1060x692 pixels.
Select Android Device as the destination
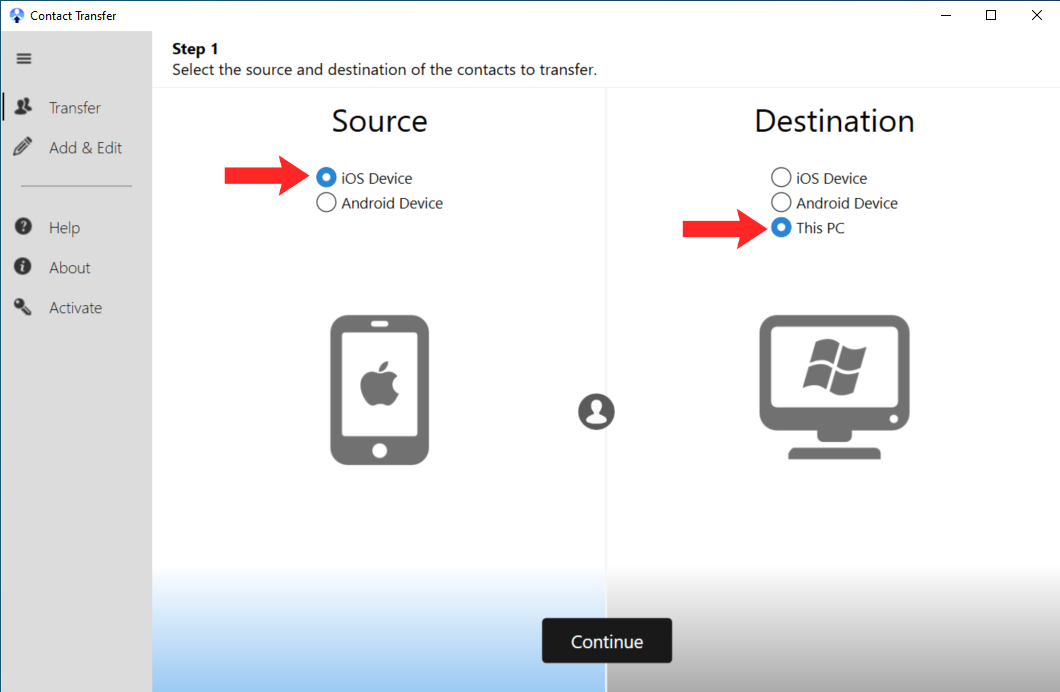[834, 203]
